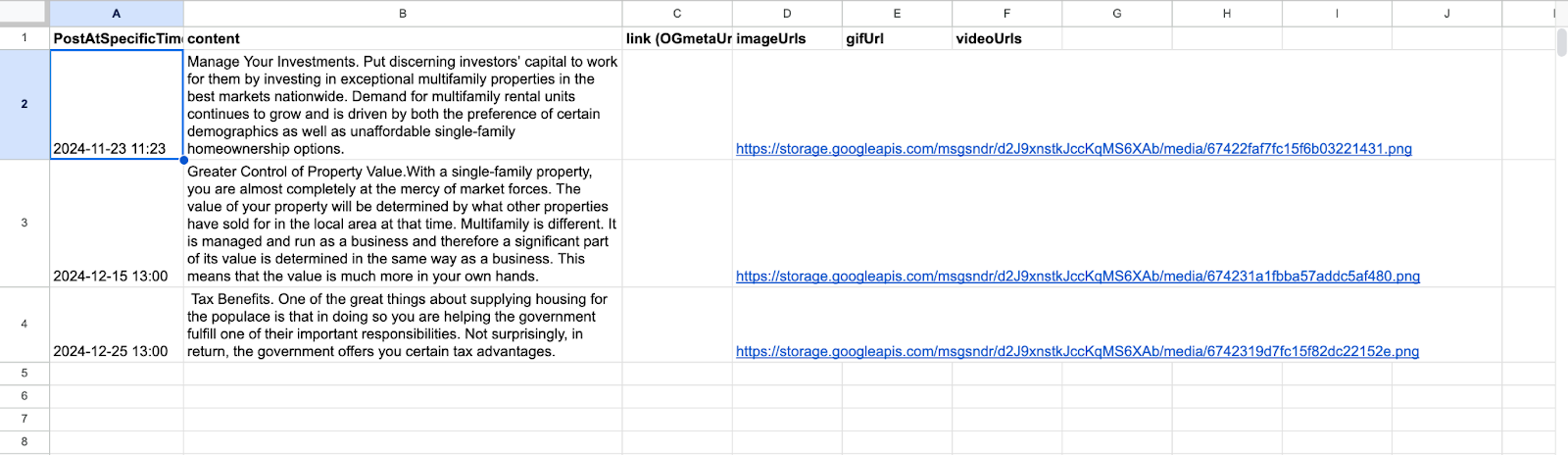Screen dimensions: 1568x455
Task: Select column F header
Action: pos(1006,14)
